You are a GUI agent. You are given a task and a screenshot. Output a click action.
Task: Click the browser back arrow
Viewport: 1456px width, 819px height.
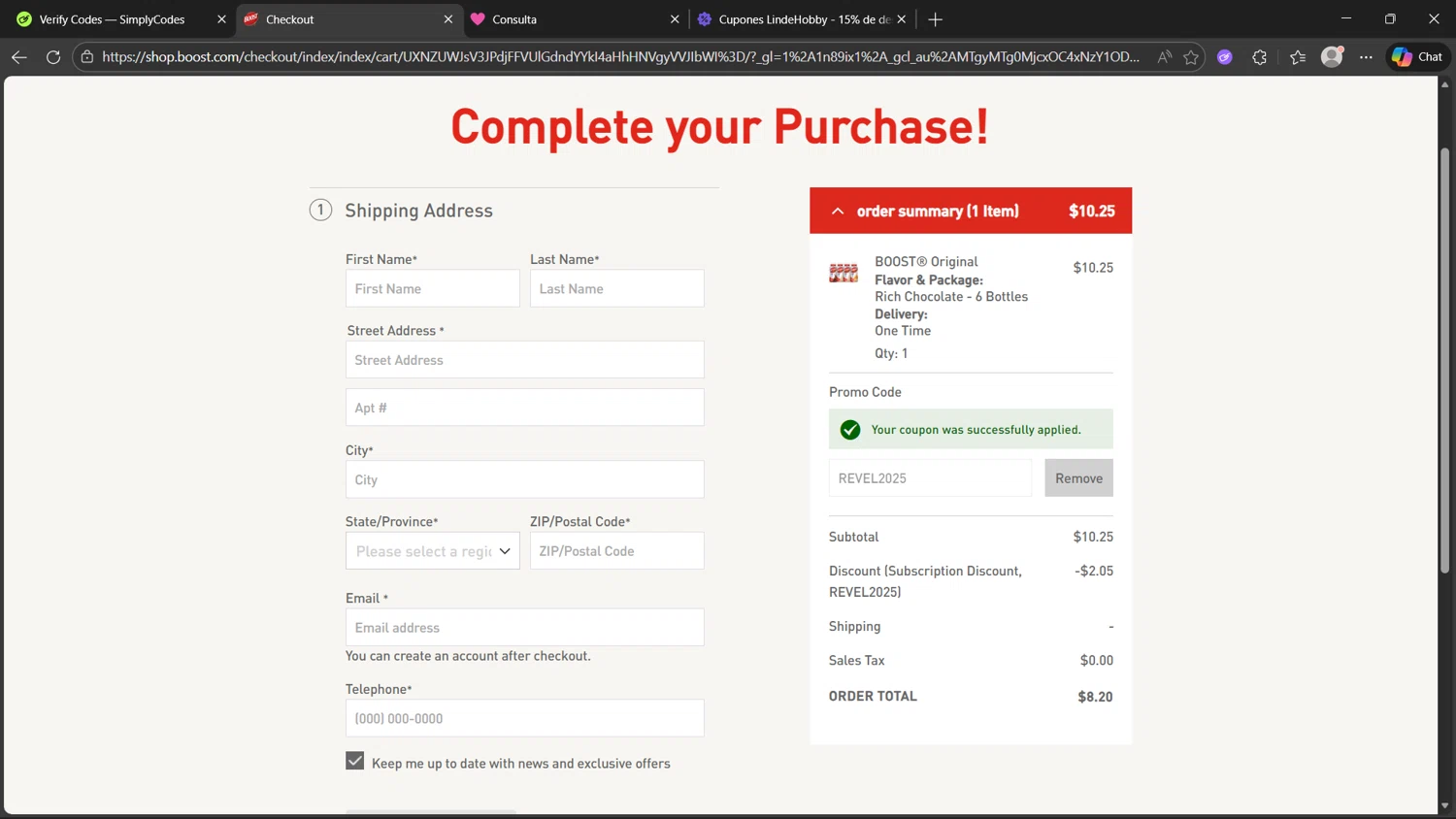pos(18,57)
